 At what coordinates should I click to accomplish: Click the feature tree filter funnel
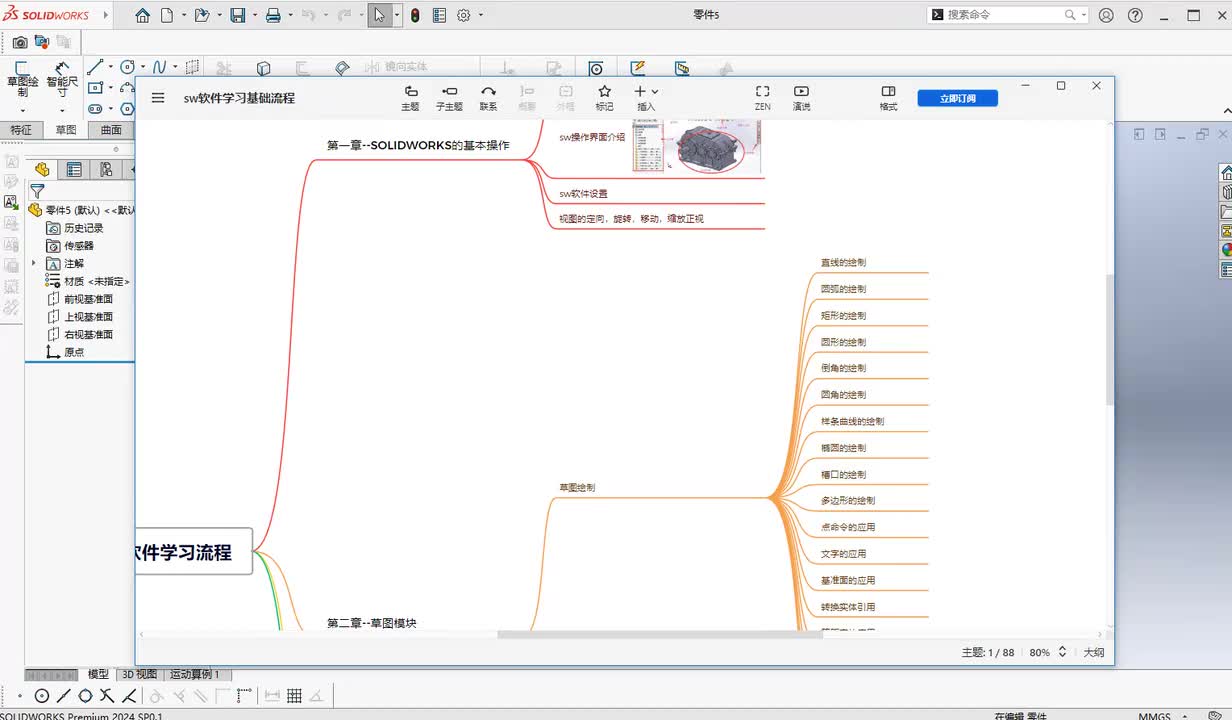37,191
